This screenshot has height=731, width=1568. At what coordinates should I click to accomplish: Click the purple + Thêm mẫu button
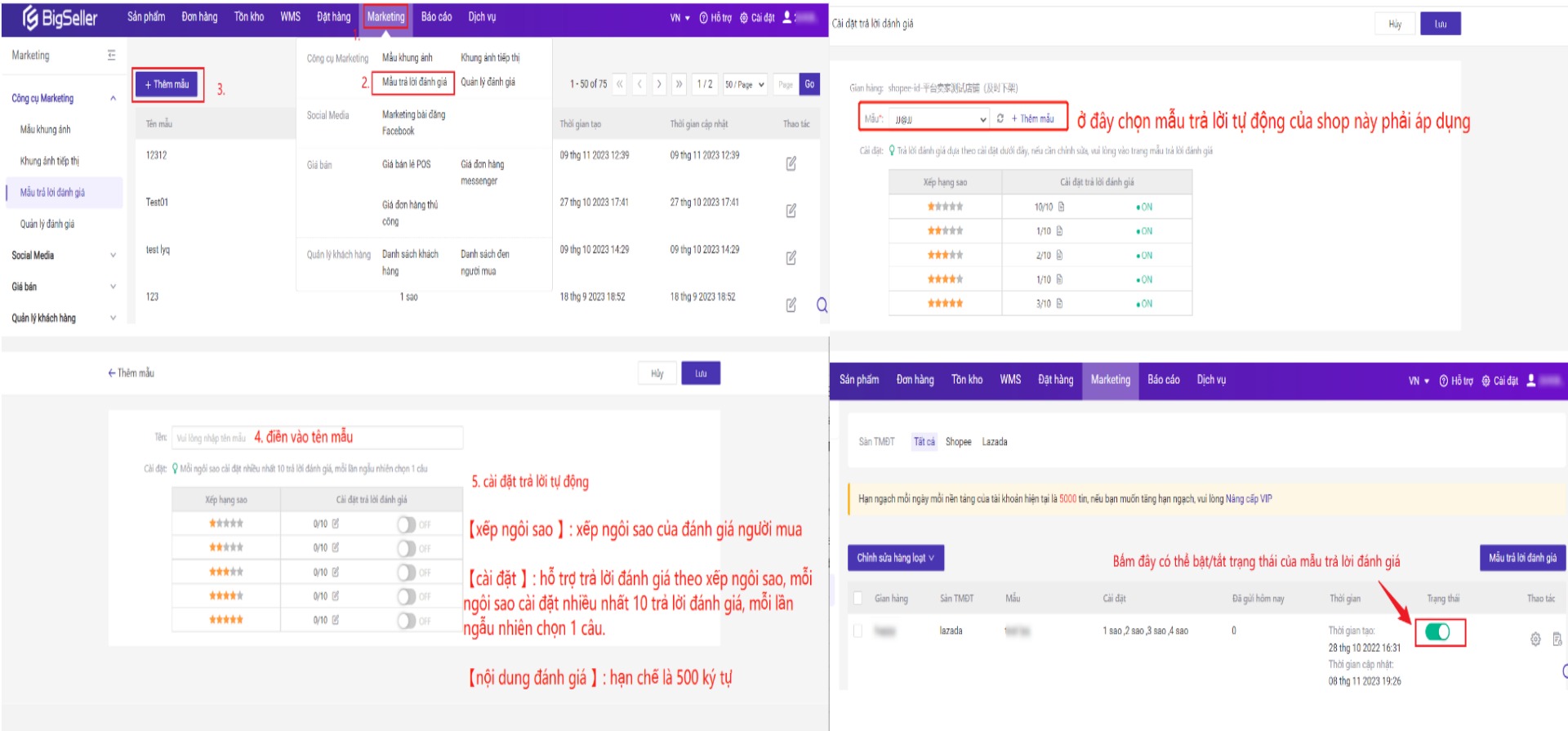167,84
